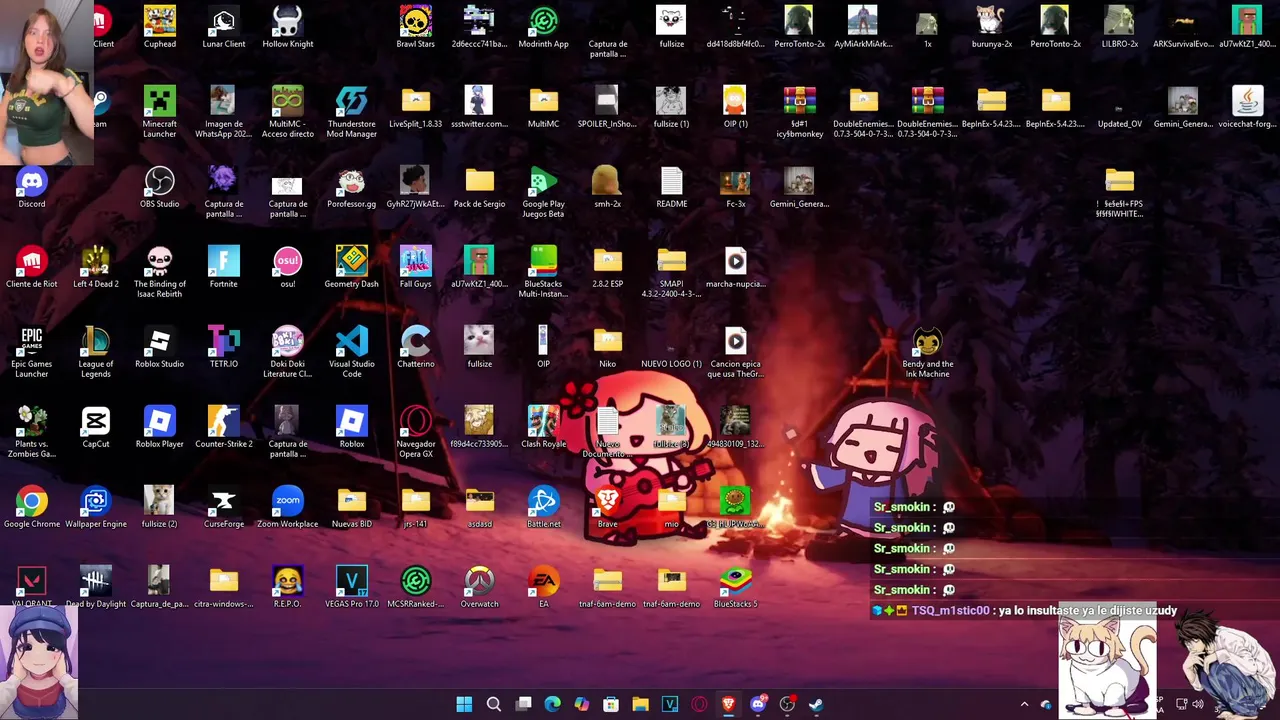Launch VEGAS Pro 17.0 desktop shortcut
1280x720 pixels.
pos(352,587)
